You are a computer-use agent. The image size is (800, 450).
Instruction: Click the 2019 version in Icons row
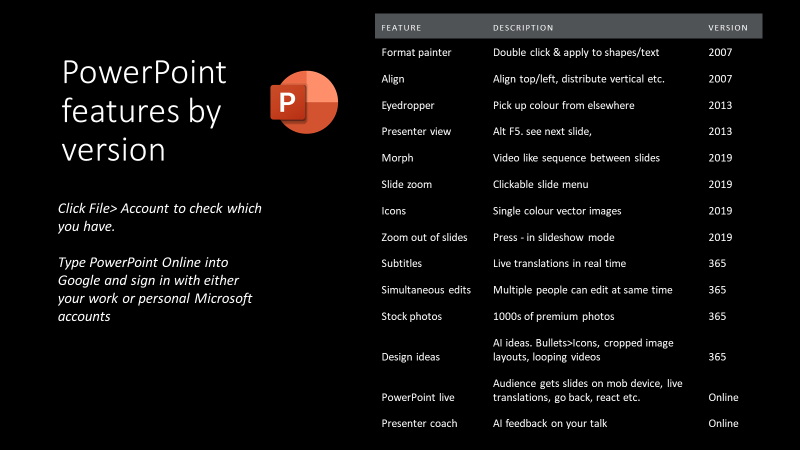point(720,211)
